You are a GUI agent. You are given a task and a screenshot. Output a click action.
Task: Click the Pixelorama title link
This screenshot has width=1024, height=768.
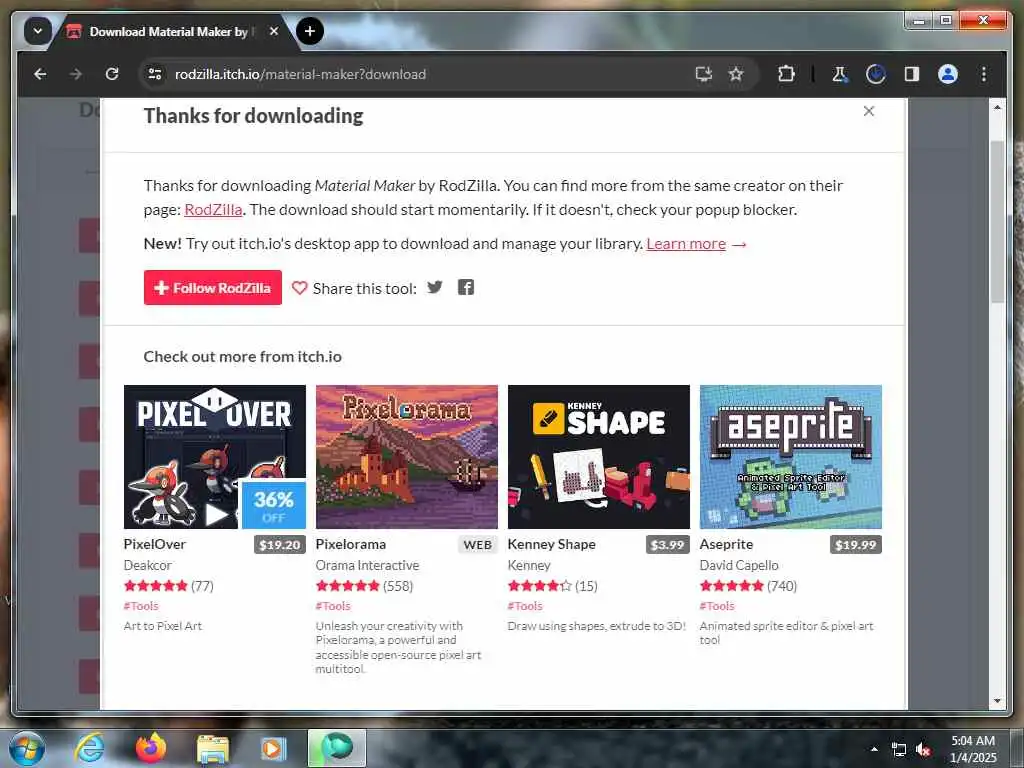tap(351, 544)
